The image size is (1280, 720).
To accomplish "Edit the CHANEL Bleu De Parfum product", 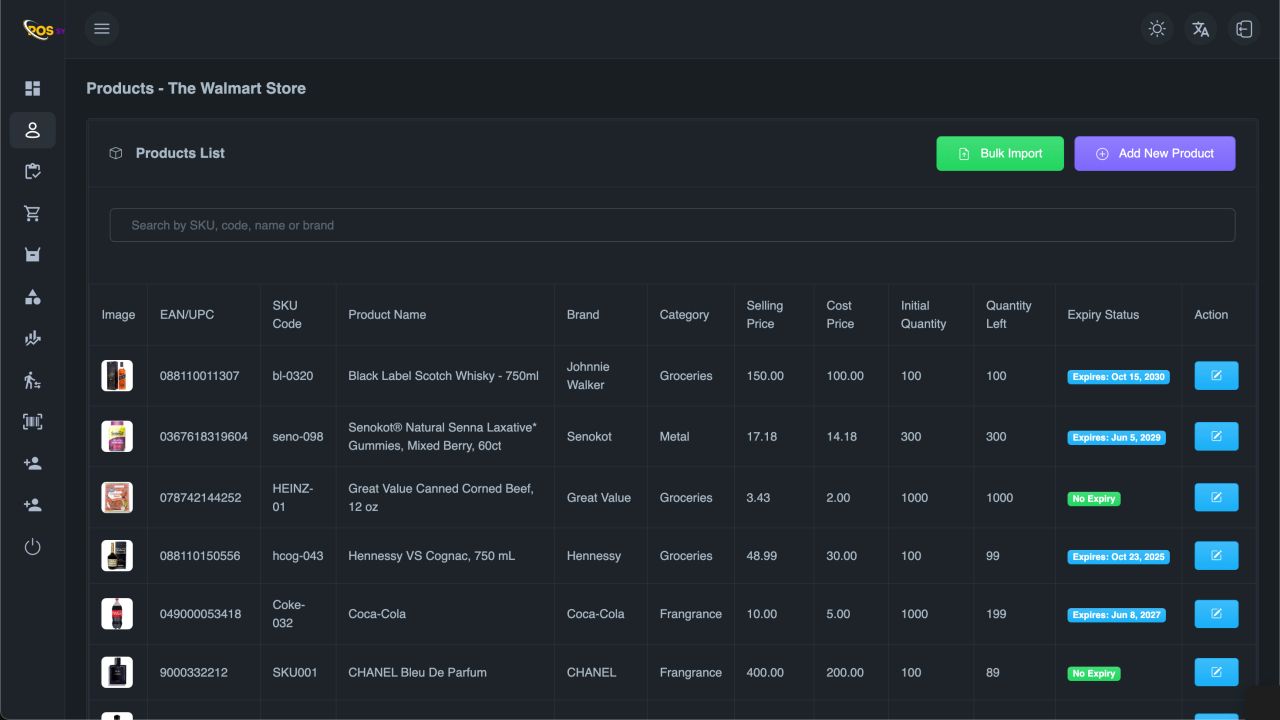I will tap(1216, 672).
